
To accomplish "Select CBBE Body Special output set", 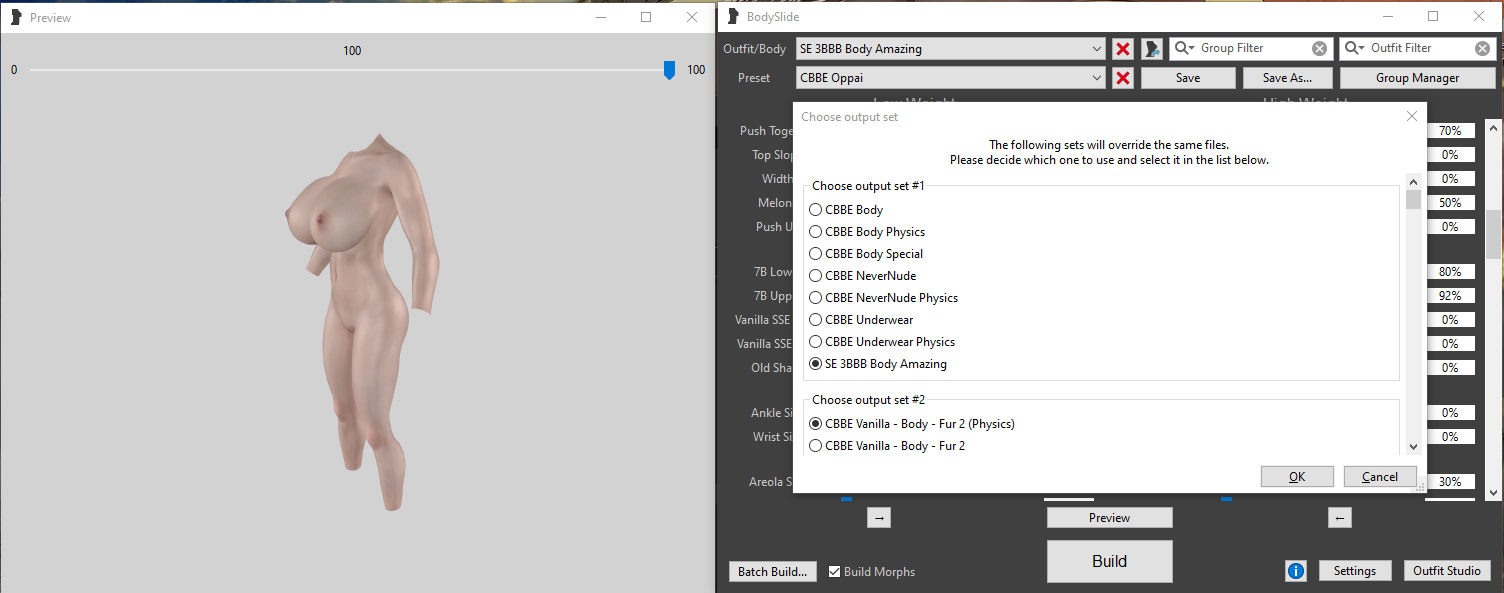I will pos(866,254).
